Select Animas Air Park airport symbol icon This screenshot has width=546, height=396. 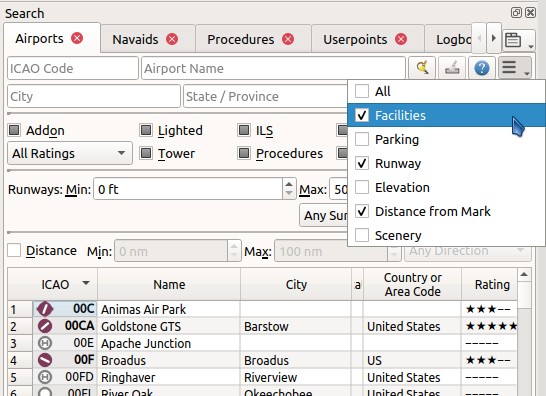tap(45, 309)
